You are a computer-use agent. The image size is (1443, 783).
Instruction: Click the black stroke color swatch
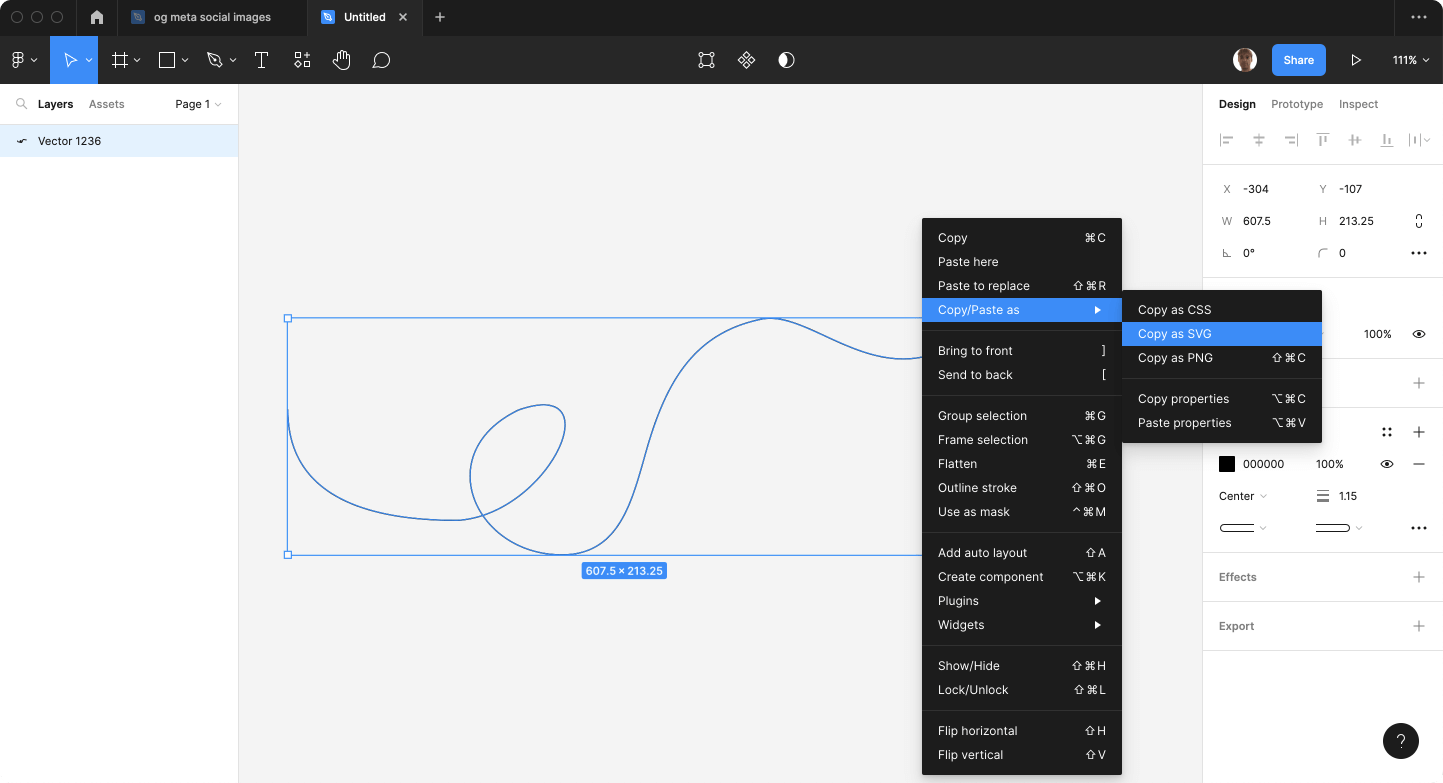pos(1227,463)
